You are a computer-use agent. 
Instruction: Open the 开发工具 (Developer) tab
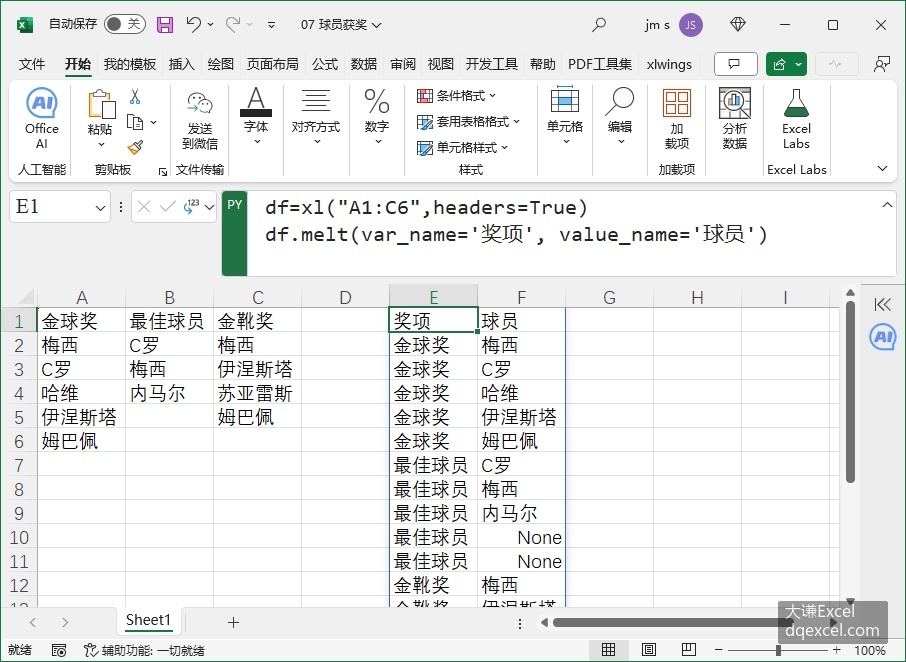pos(491,64)
